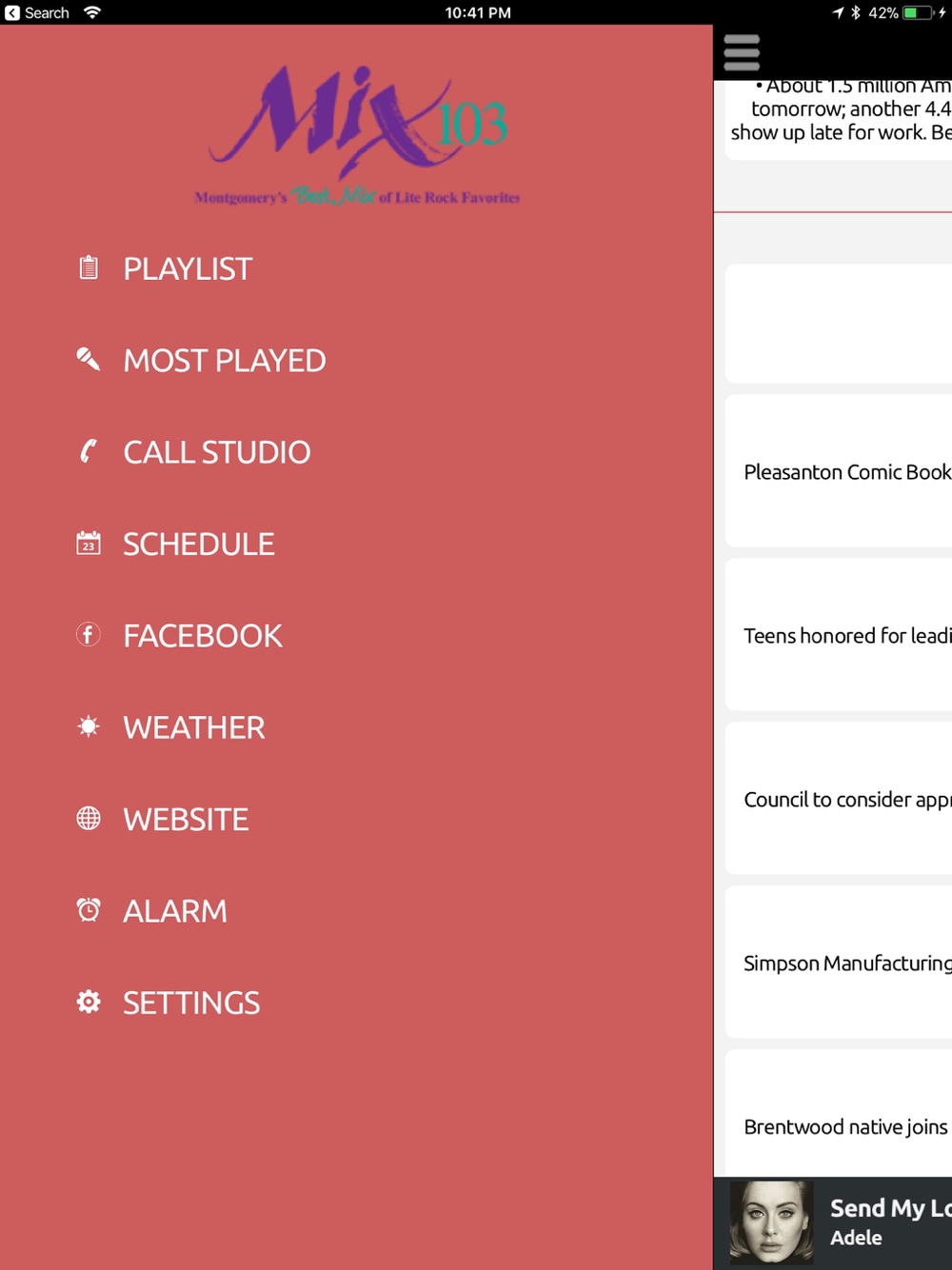952x1270 pixels.
Task: Open the MOST PLAYED menu item
Action: point(225,360)
